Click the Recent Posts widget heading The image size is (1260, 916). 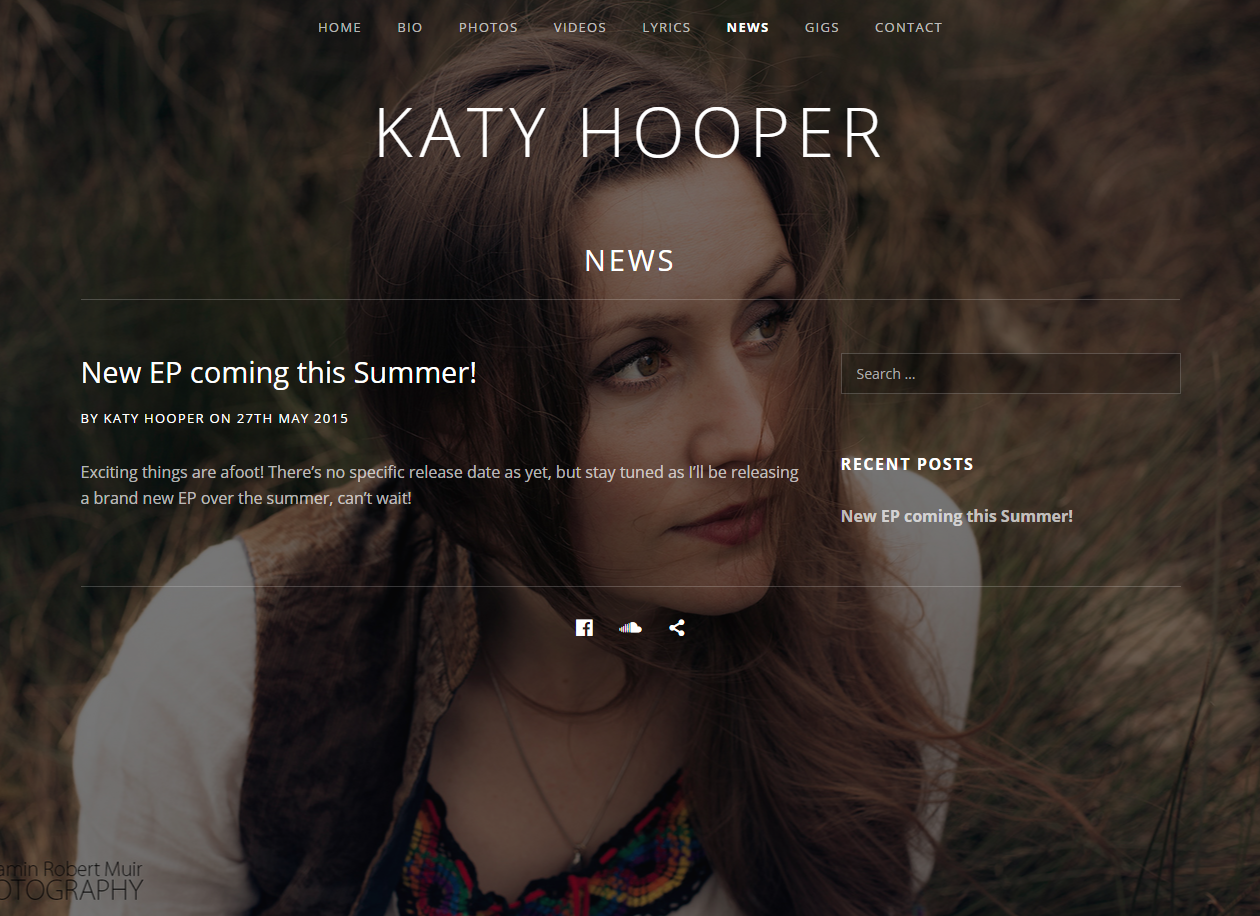pos(907,464)
